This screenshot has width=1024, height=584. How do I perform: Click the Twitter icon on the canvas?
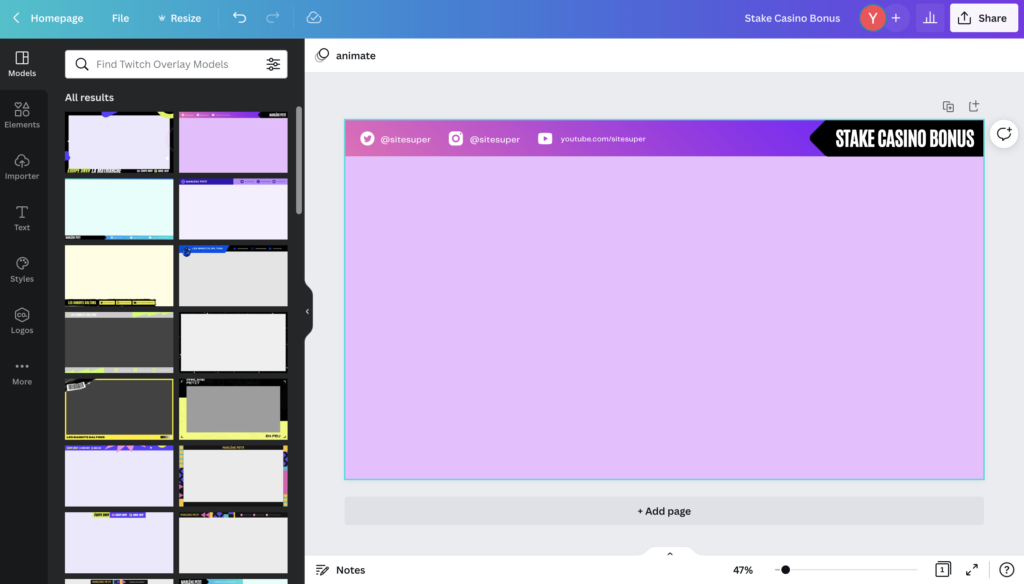(x=367, y=138)
